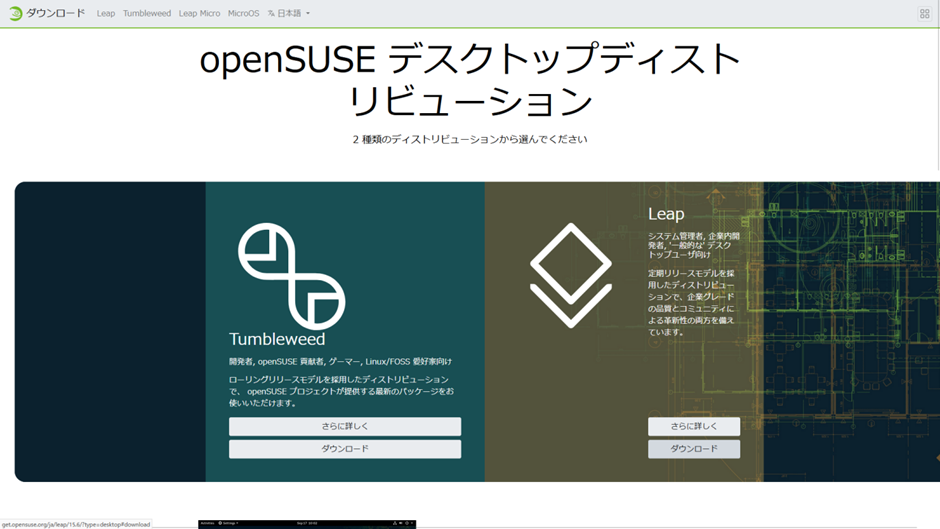Click the Tumbleweed heading text
The height and width of the screenshot is (529, 940).
tap(277, 339)
